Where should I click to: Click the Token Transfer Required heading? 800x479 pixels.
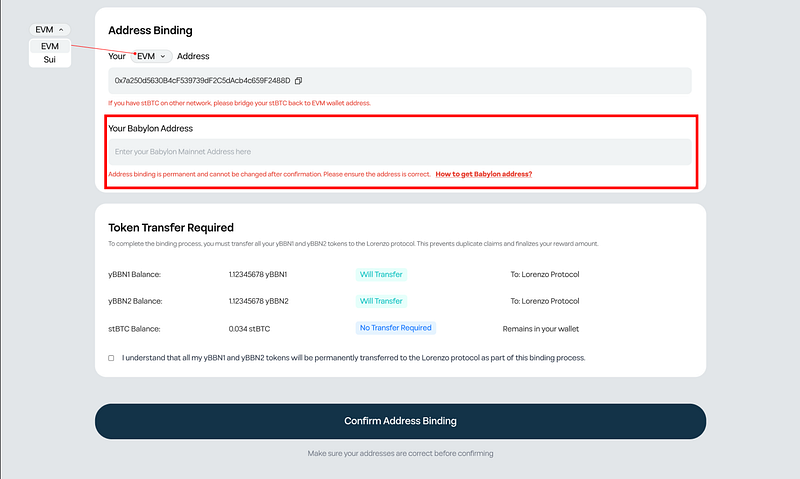(171, 228)
